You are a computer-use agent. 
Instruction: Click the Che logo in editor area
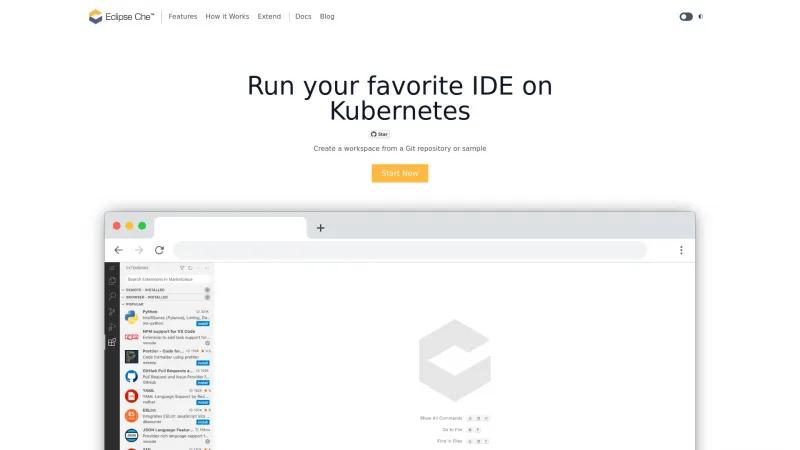[455, 361]
